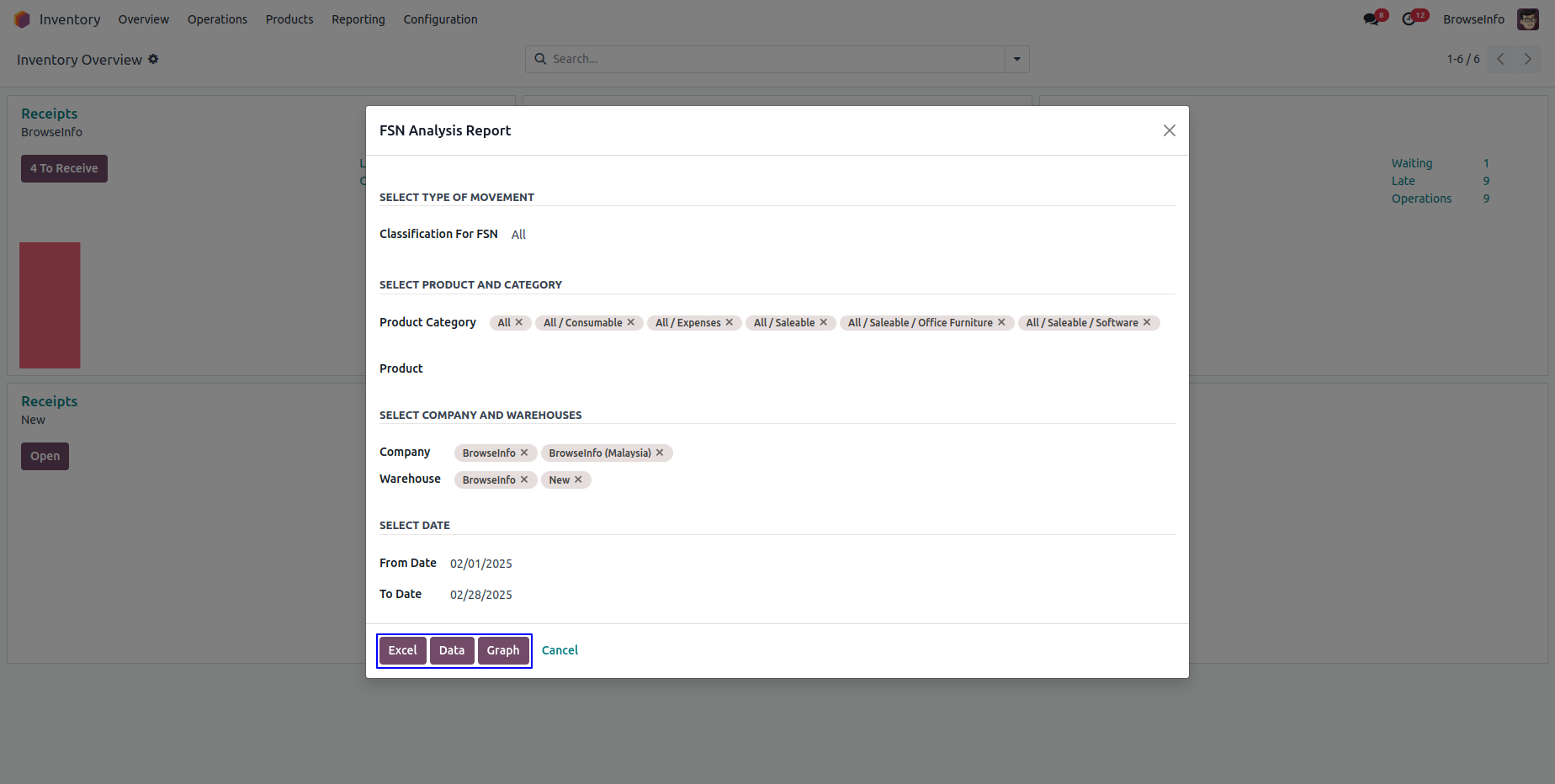This screenshot has width=1555, height=784.
Task: Click the 'Product Category' label
Action: [427, 322]
